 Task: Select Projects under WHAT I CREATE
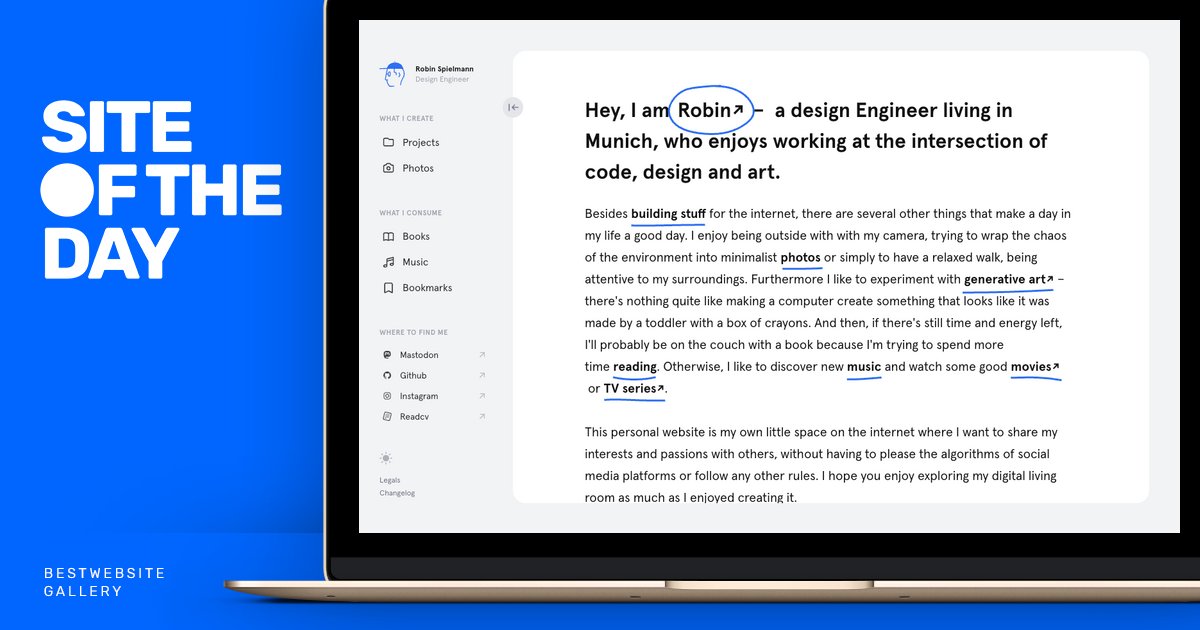click(422, 142)
